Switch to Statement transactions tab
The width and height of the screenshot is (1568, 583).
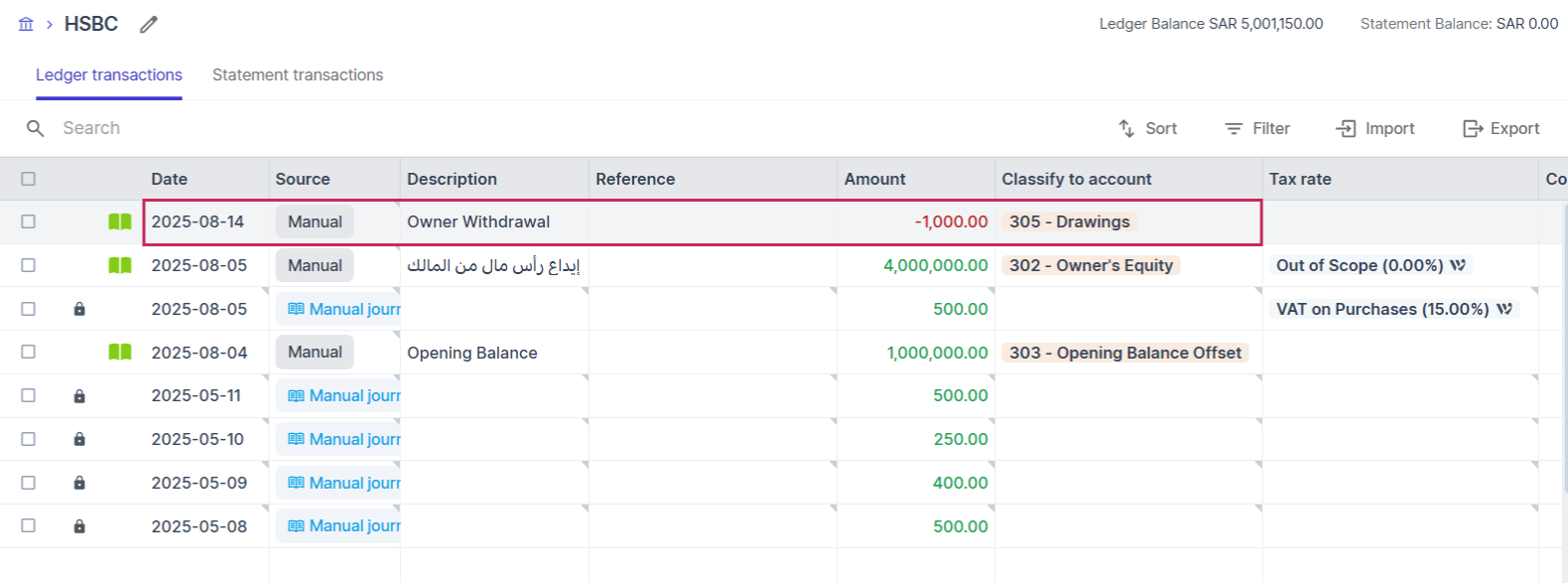tap(298, 74)
